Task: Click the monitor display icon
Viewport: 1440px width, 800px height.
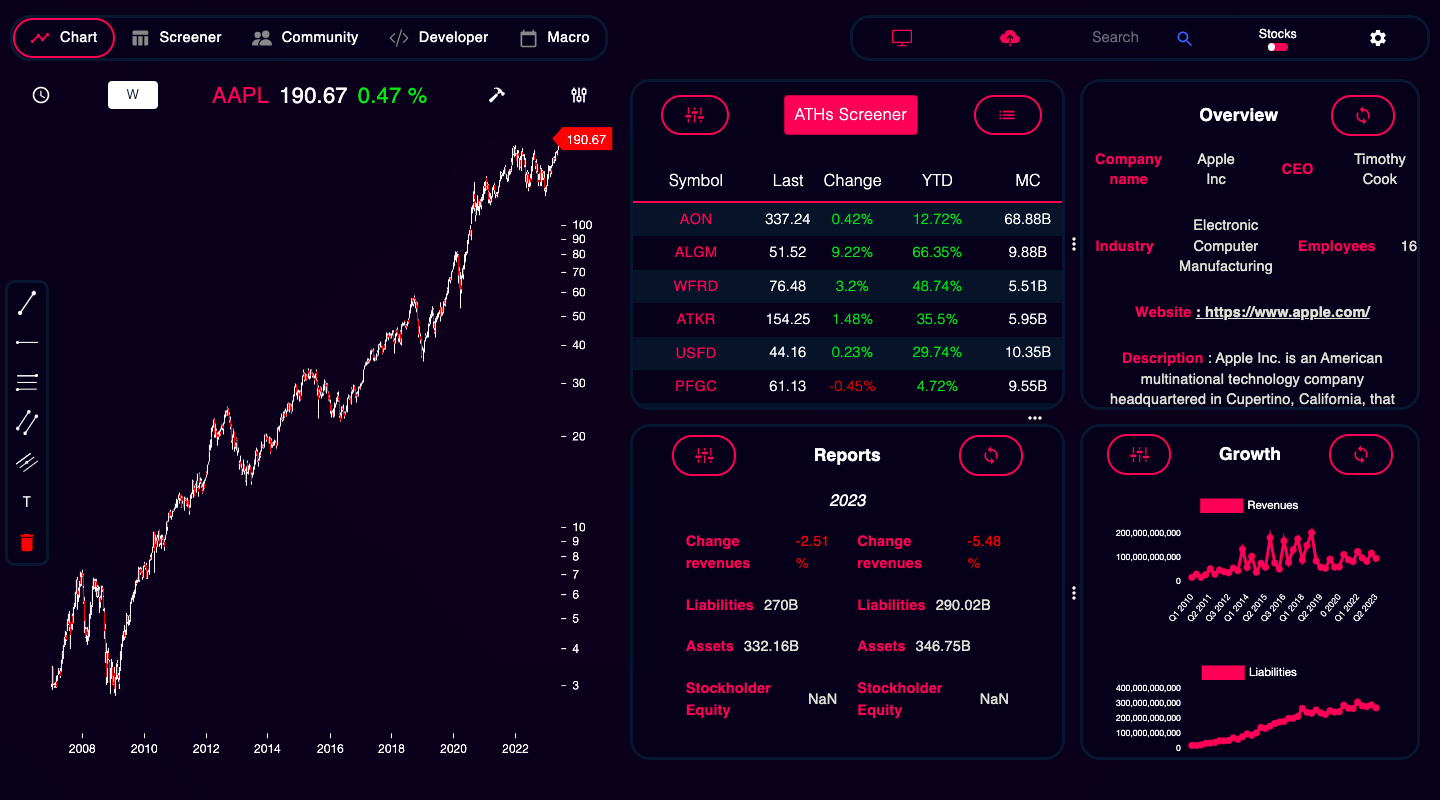Action: [902, 38]
